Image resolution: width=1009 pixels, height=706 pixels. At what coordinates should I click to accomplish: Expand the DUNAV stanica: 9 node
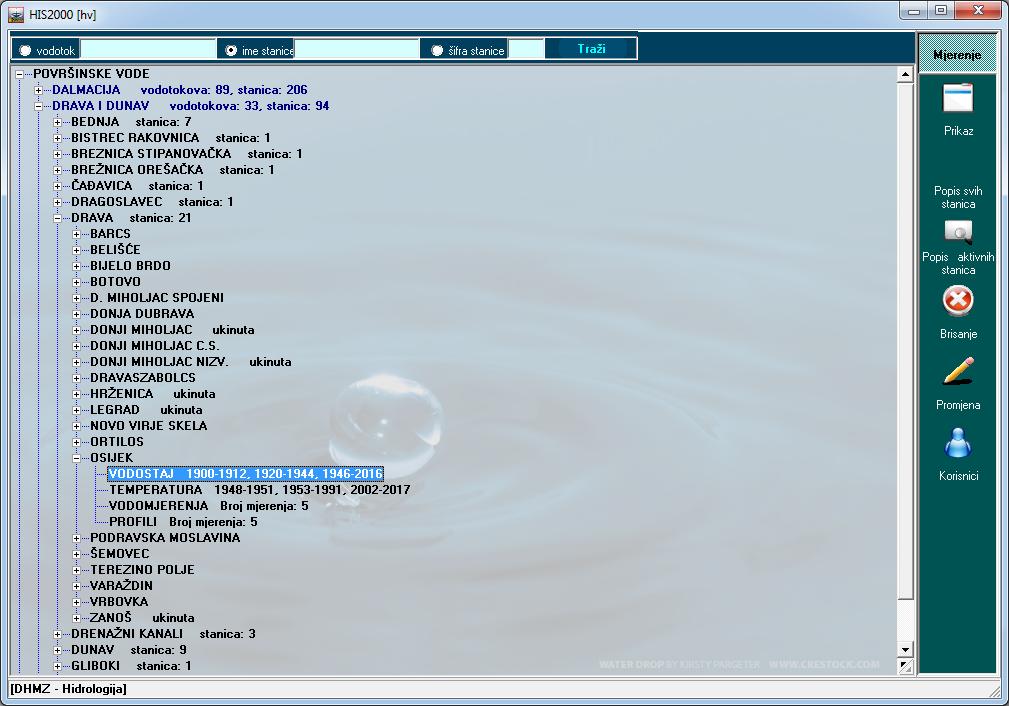click(x=57, y=650)
